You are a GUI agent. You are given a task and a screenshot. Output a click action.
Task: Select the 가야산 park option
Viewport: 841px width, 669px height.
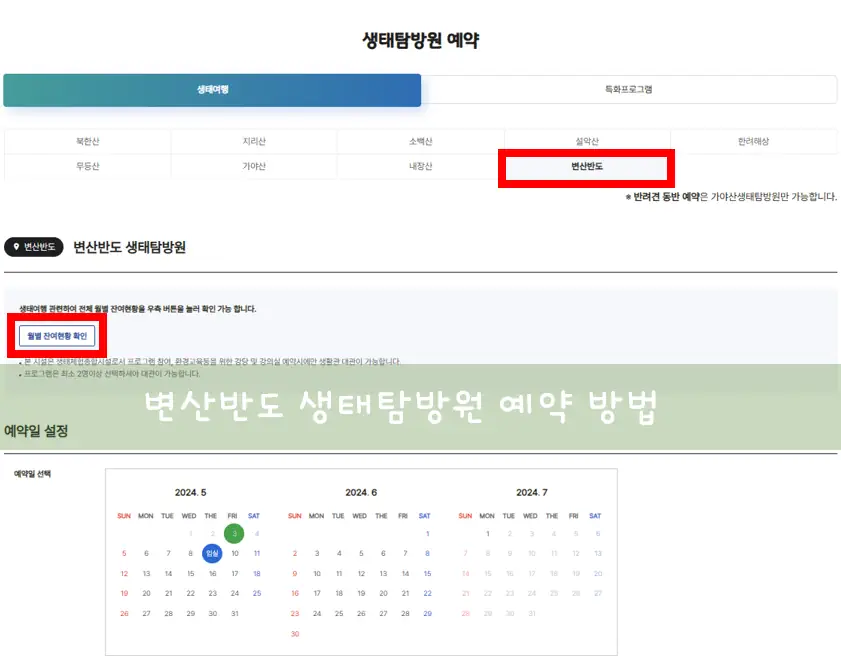[254, 168]
